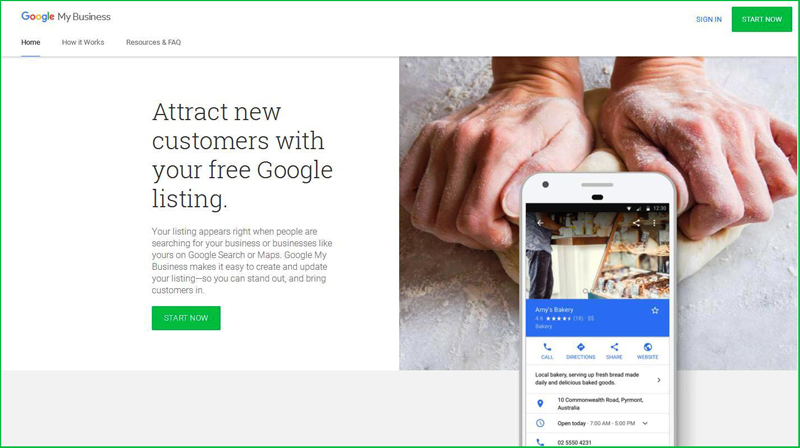Click the location pin icon by address
The width and height of the screenshot is (800, 448).
pos(540,404)
